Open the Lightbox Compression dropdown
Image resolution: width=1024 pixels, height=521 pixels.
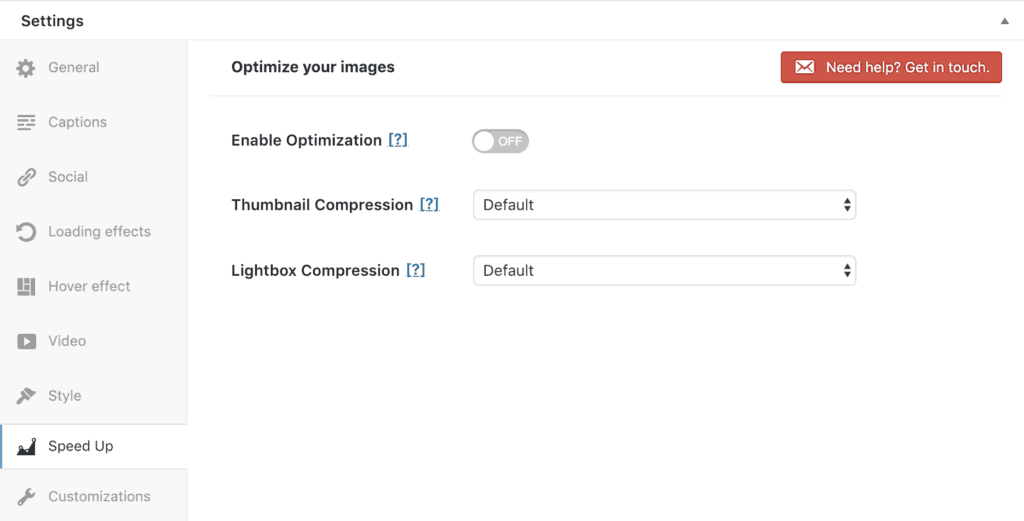click(664, 271)
